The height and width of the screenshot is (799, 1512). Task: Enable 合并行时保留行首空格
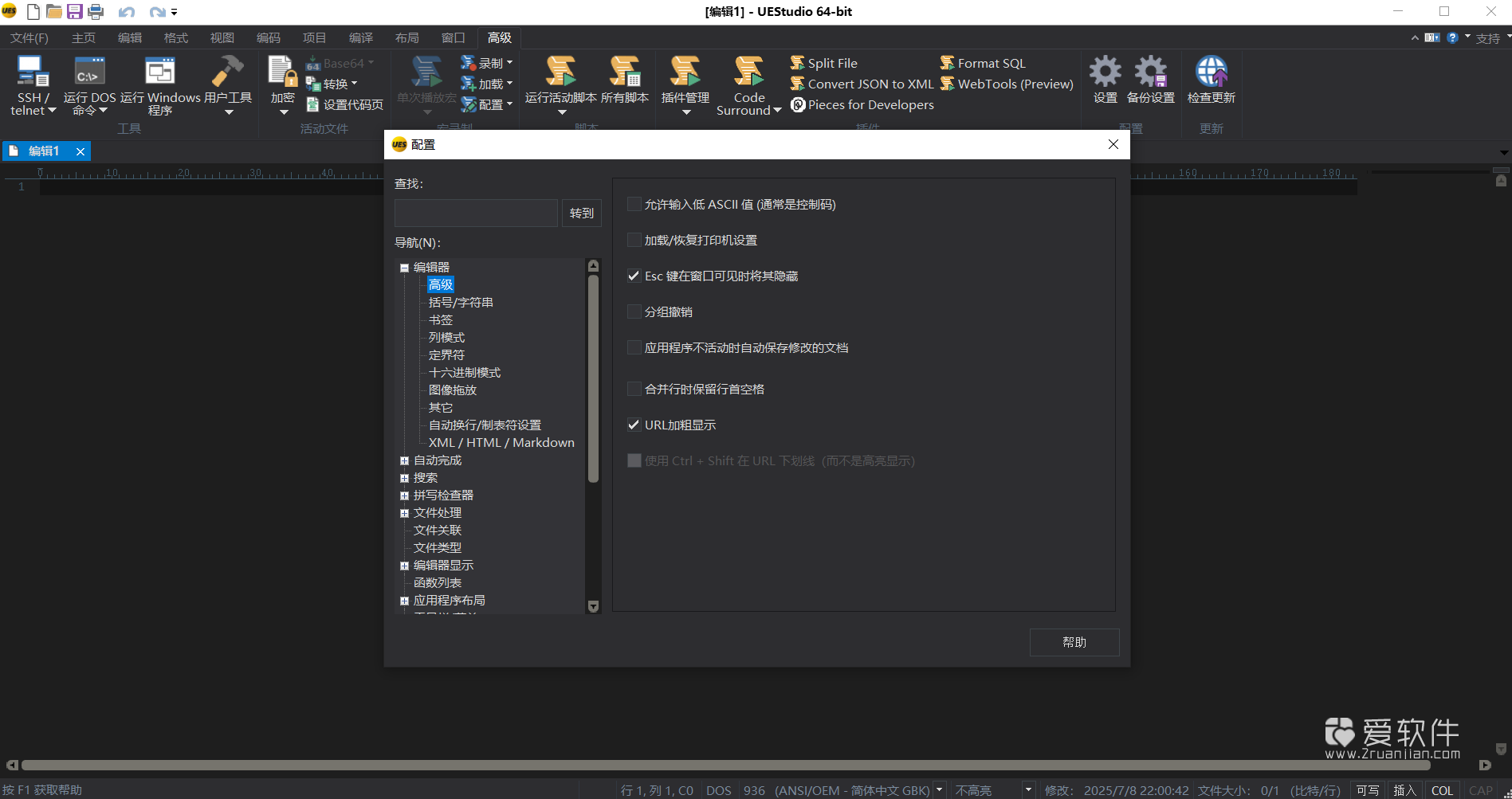(x=634, y=389)
